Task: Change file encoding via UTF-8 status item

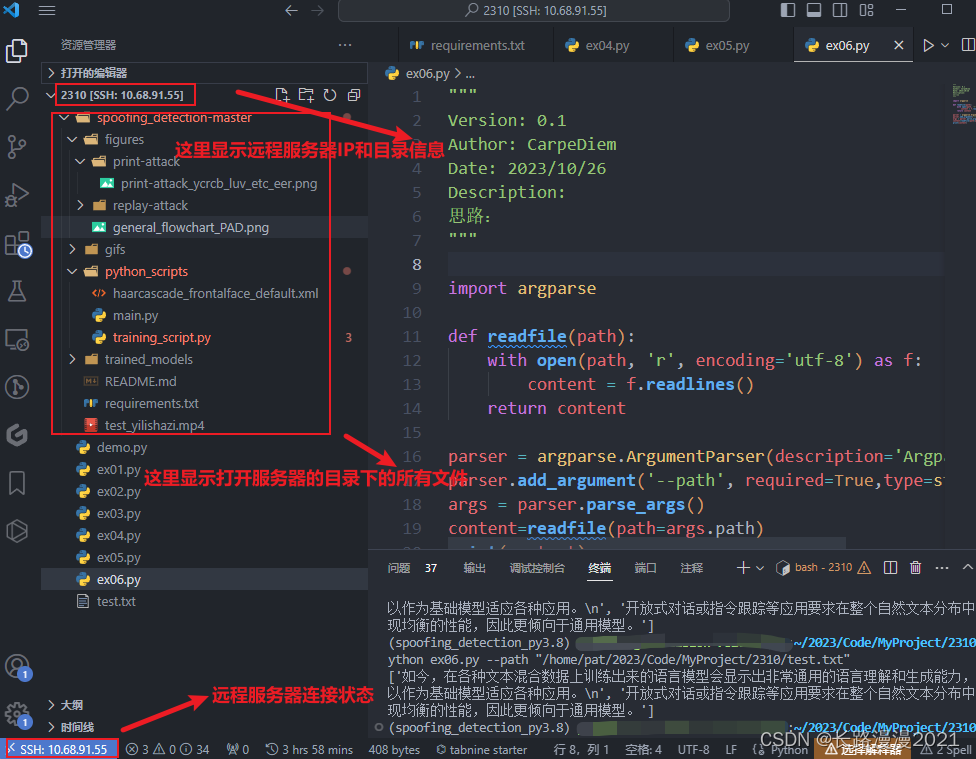Action: (693, 750)
